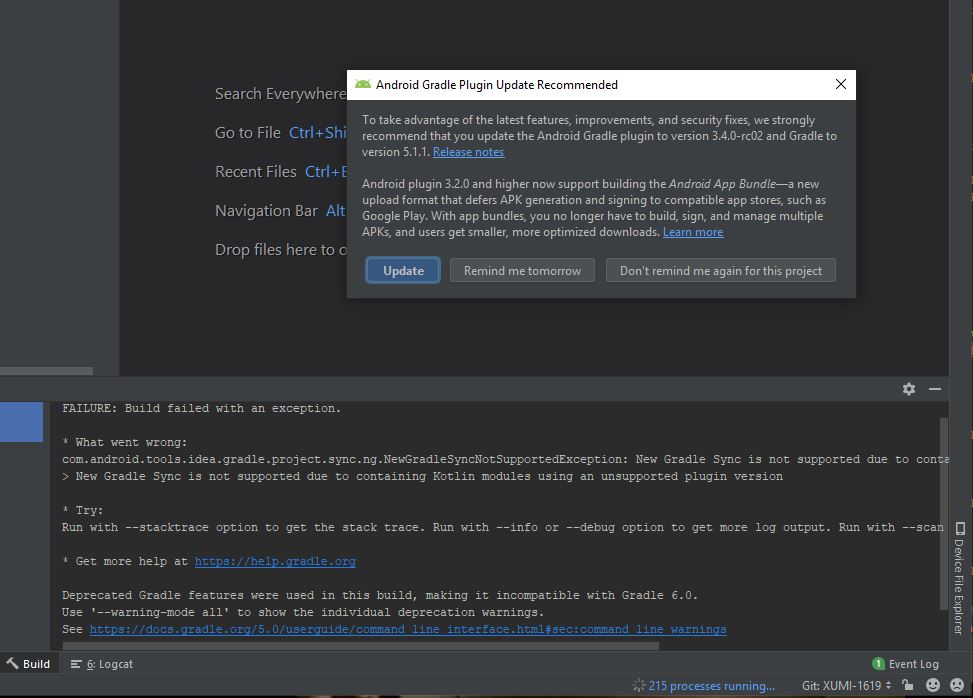Open the docs.gradle.org command line warnings link
The width and height of the screenshot is (973, 698).
click(407, 630)
